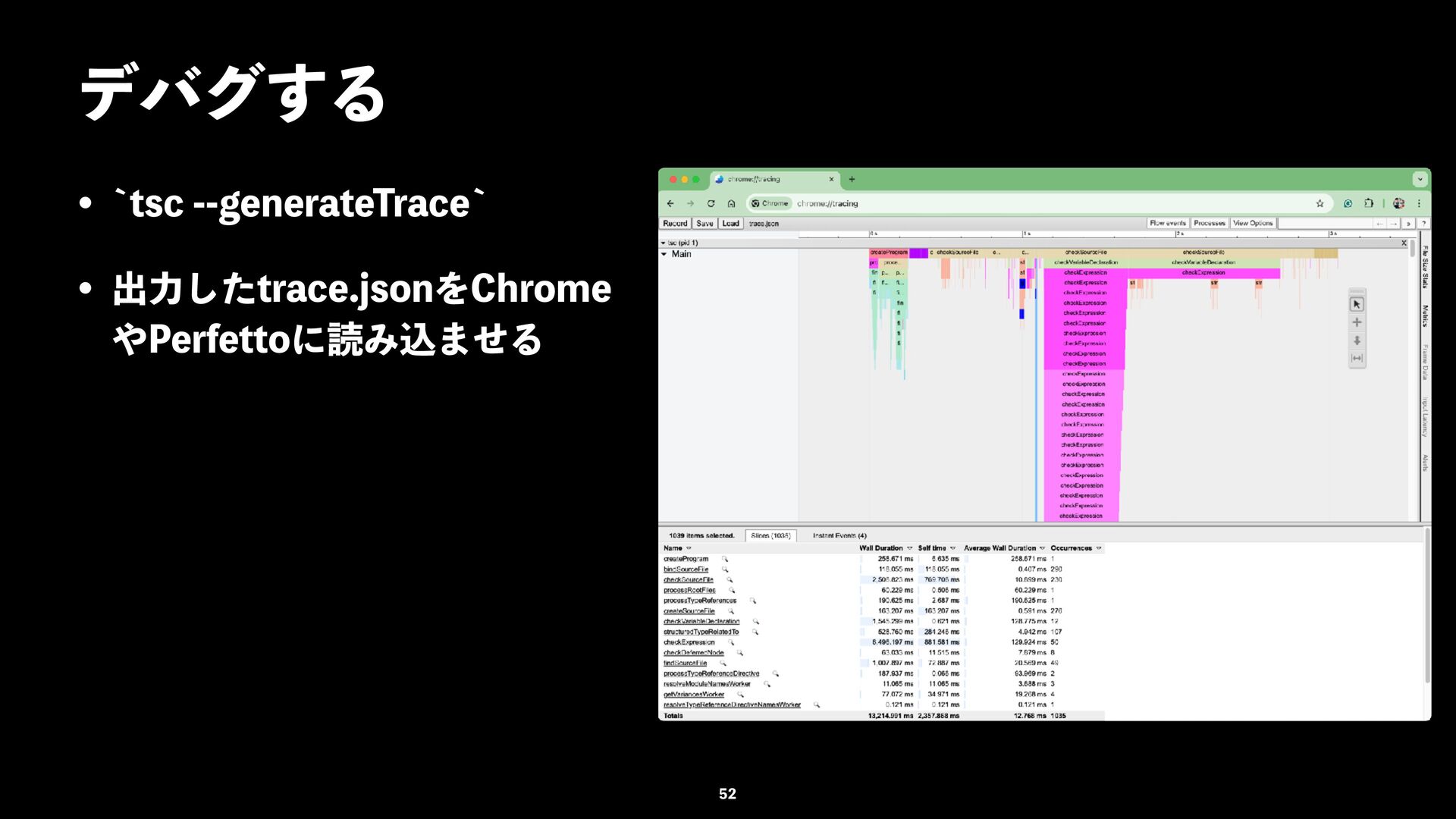Select the timing measurement tool
The width and height of the screenshot is (1456, 819).
point(1357,358)
